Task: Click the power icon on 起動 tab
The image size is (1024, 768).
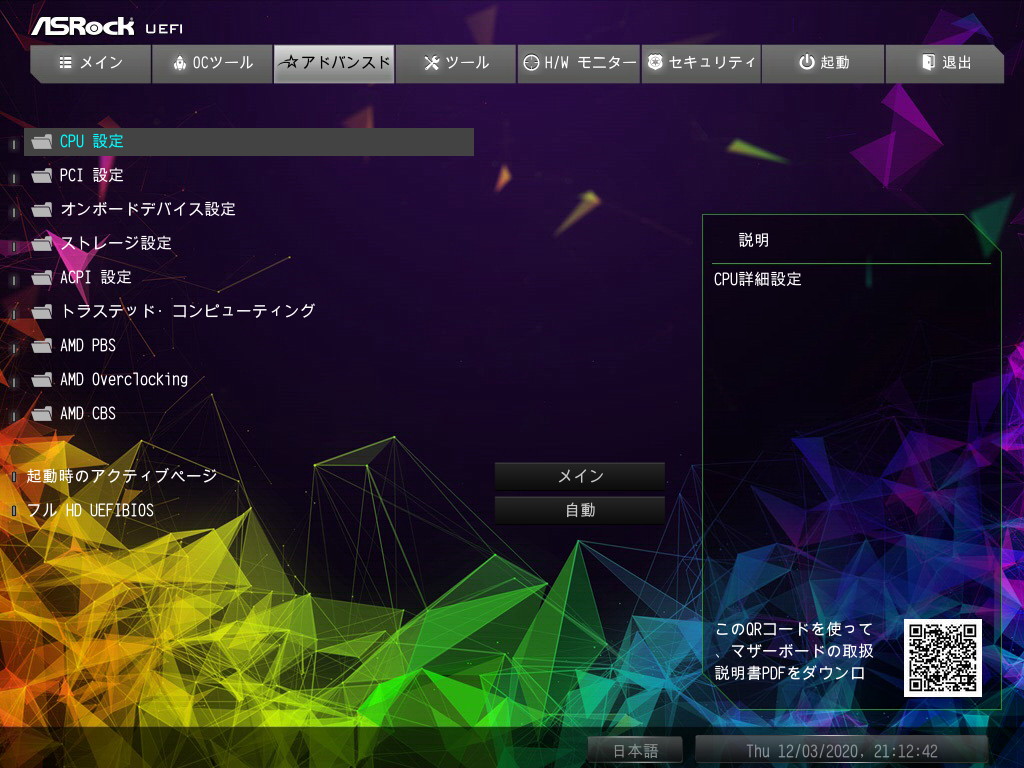Action: 807,62
